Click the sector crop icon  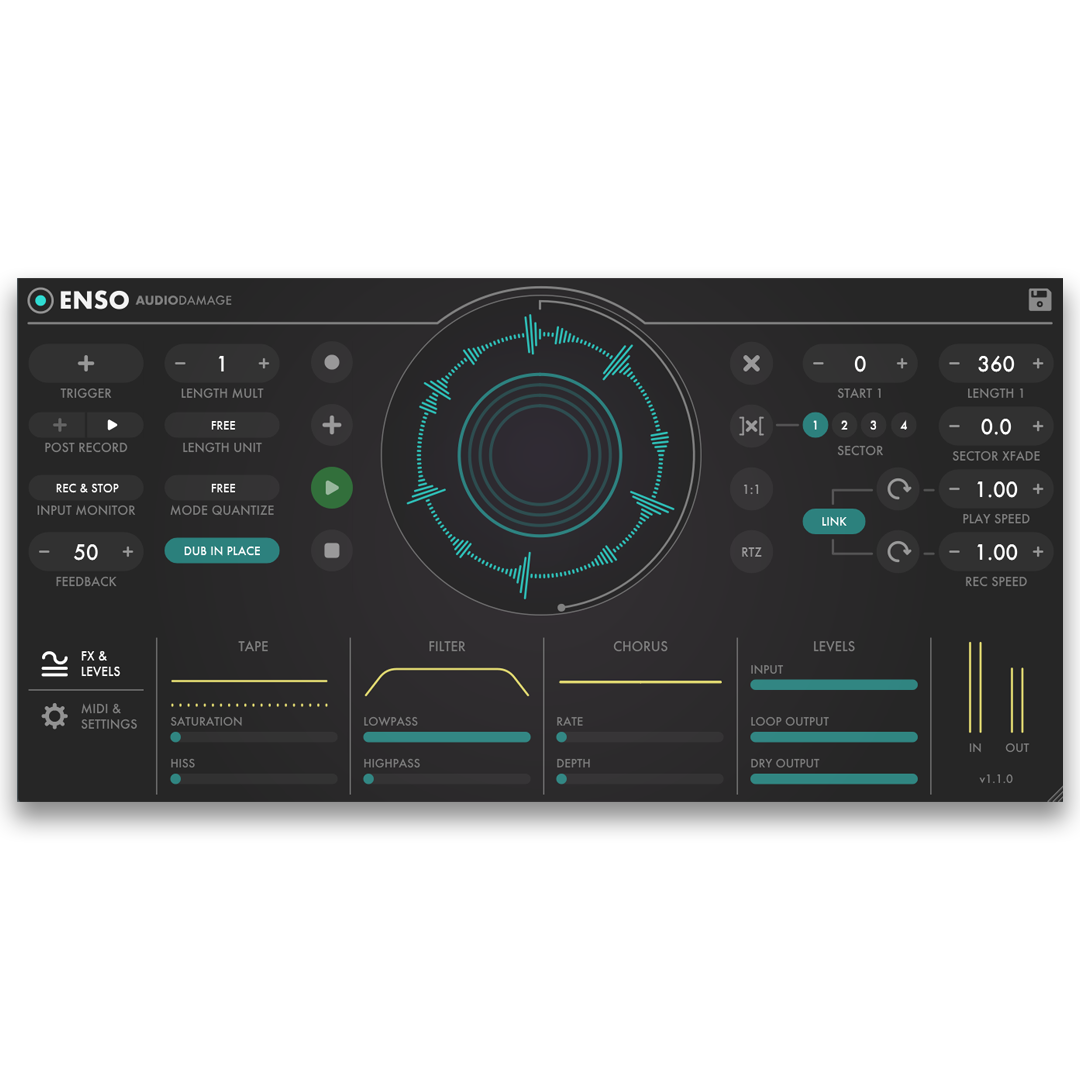(751, 425)
